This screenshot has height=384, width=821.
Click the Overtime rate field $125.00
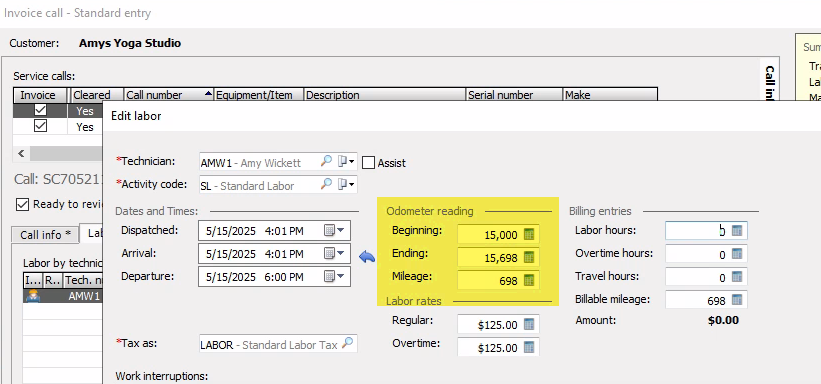click(x=498, y=348)
